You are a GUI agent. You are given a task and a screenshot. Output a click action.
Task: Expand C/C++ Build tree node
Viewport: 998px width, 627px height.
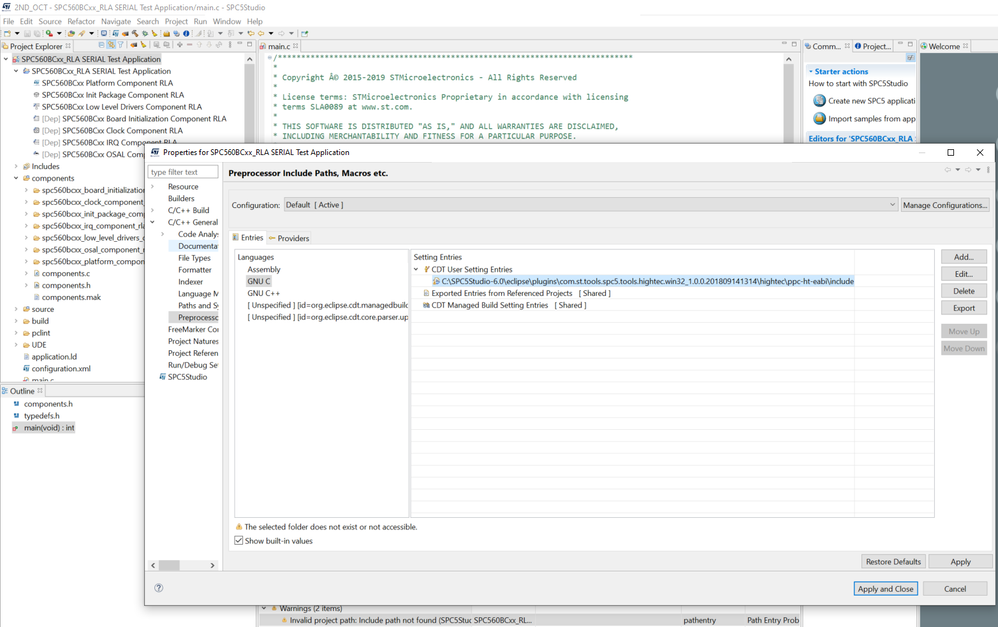153,210
